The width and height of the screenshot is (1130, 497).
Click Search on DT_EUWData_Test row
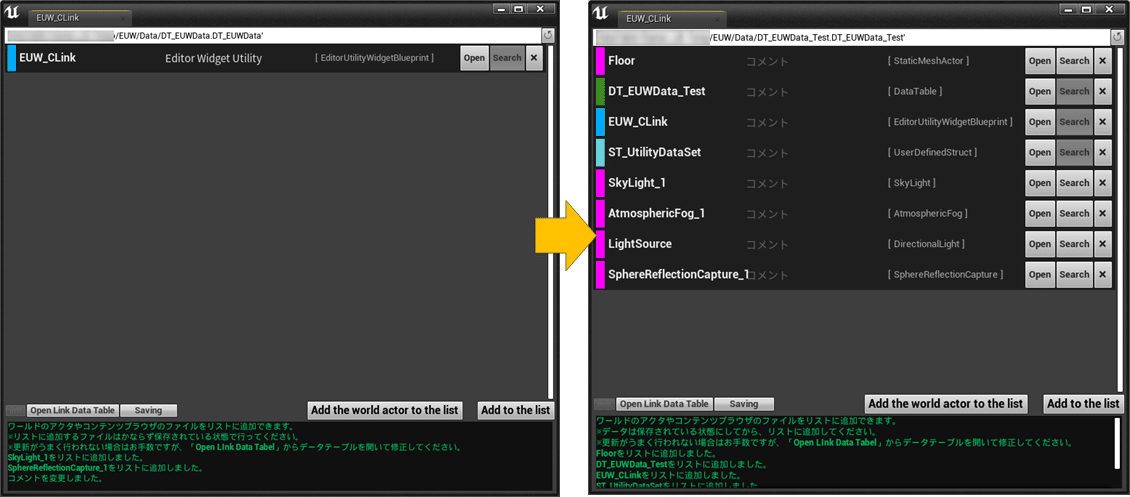click(x=1075, y=91)
